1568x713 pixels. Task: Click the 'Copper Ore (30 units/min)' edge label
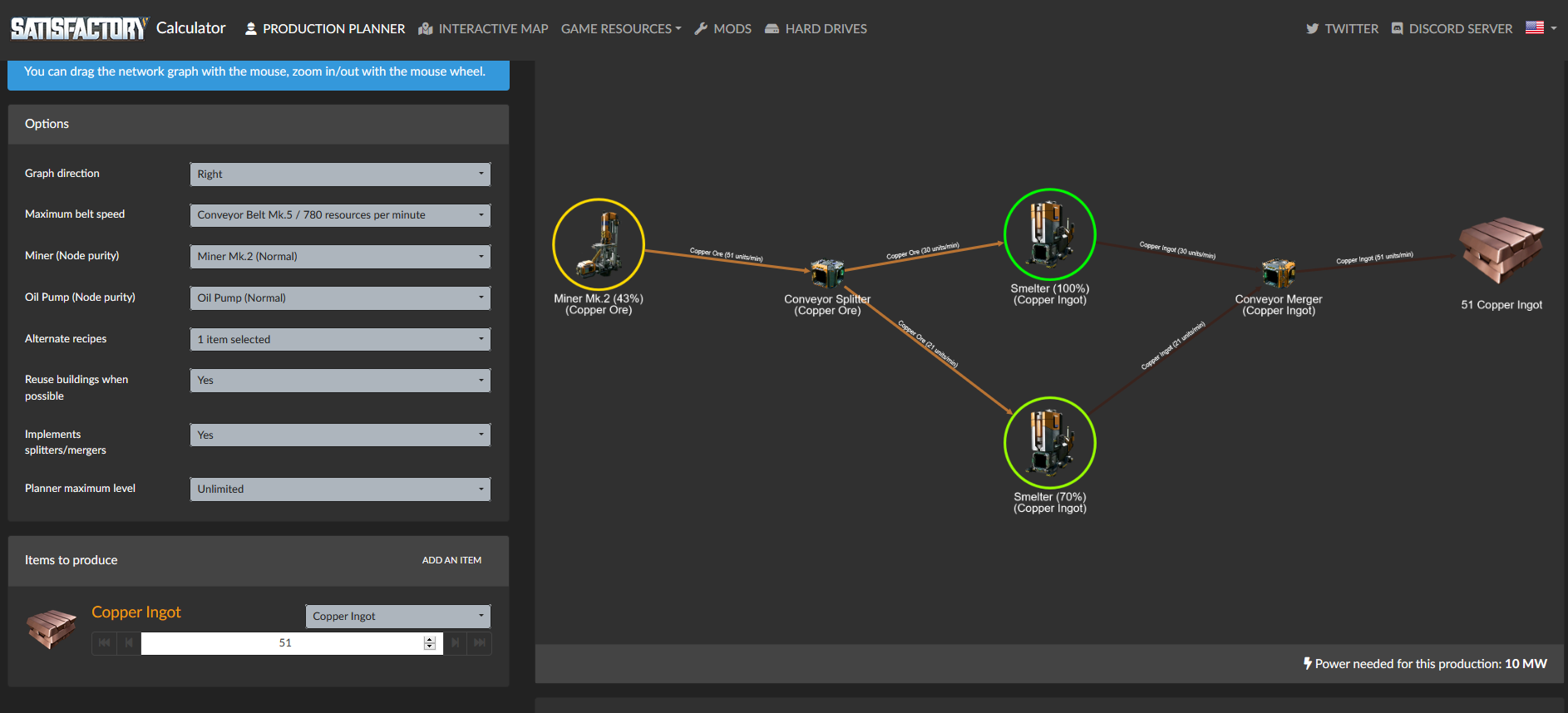coord(923,251)
